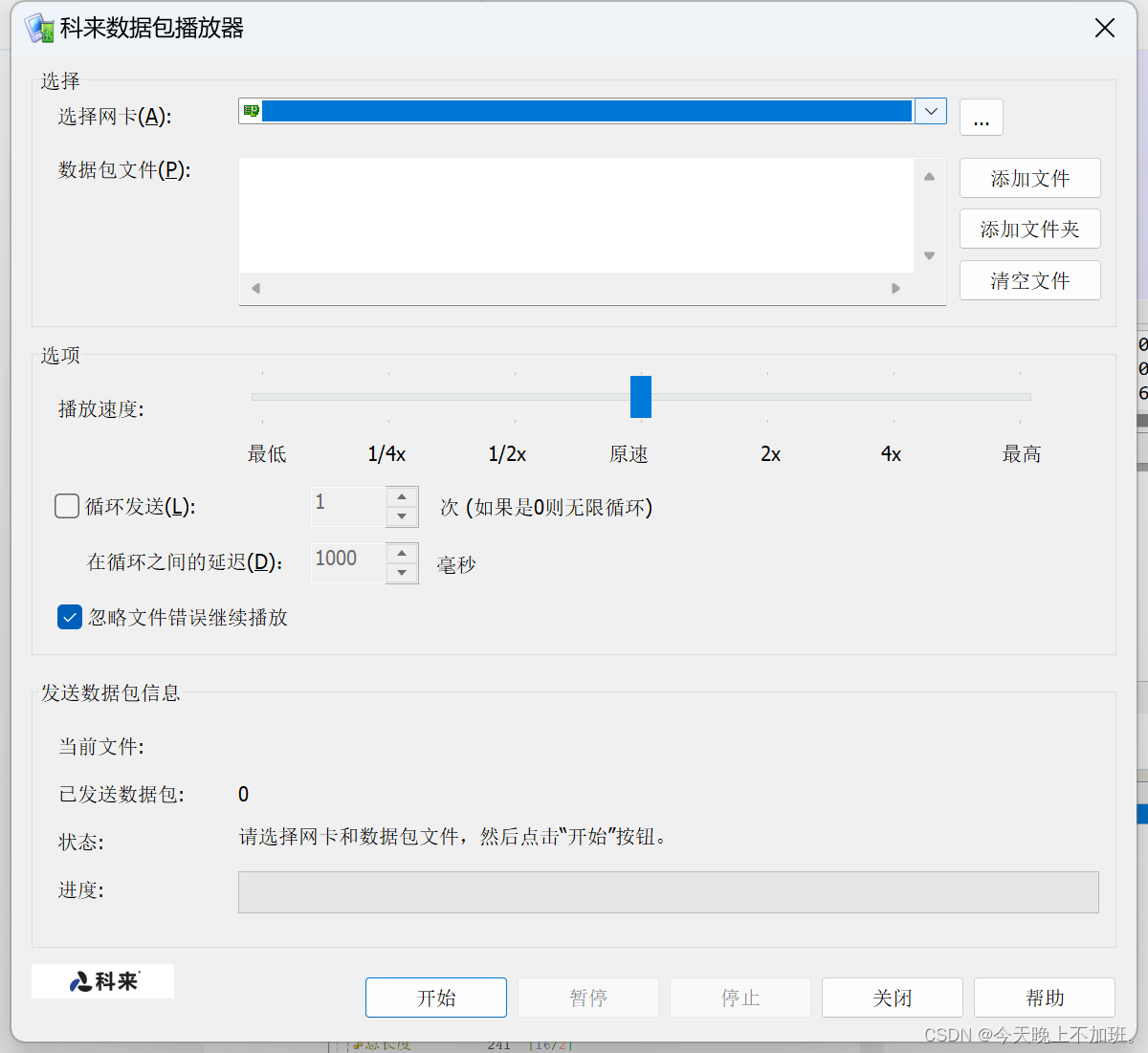Click the network card icon in adapter combo

click(251, 111)
